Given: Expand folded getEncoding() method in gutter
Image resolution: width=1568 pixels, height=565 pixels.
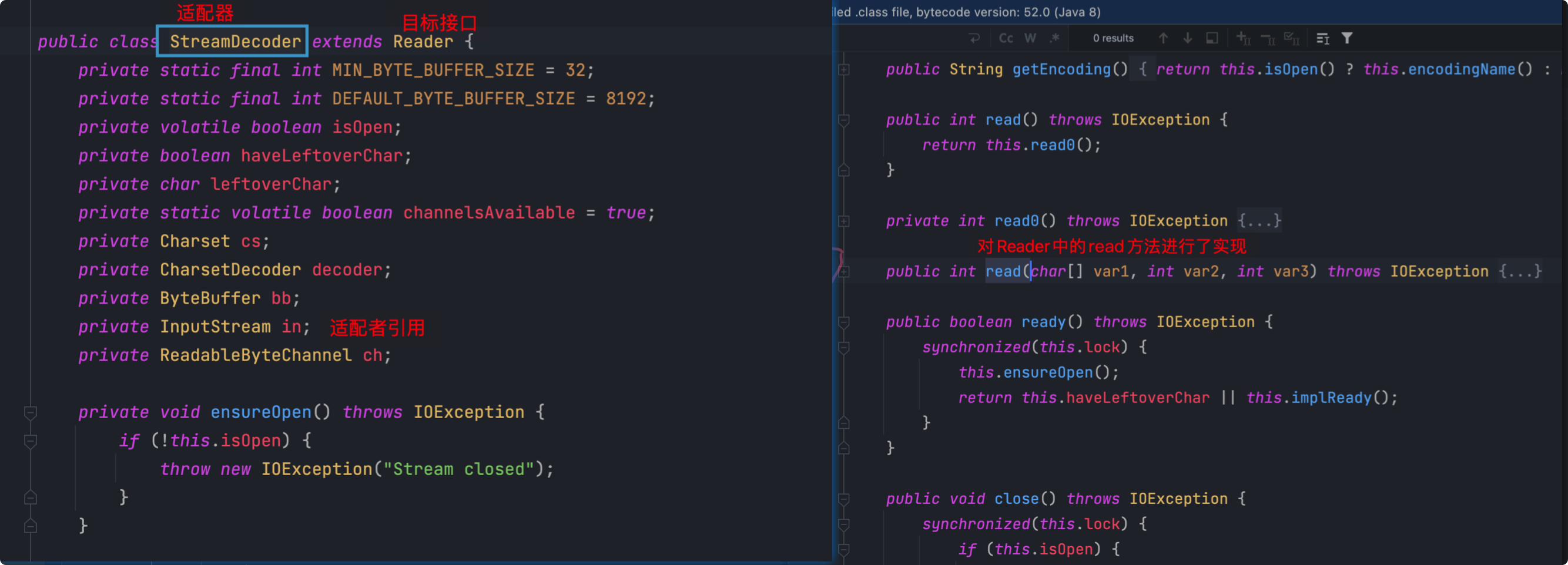Looking at the screenshot, I should point(844,70).
